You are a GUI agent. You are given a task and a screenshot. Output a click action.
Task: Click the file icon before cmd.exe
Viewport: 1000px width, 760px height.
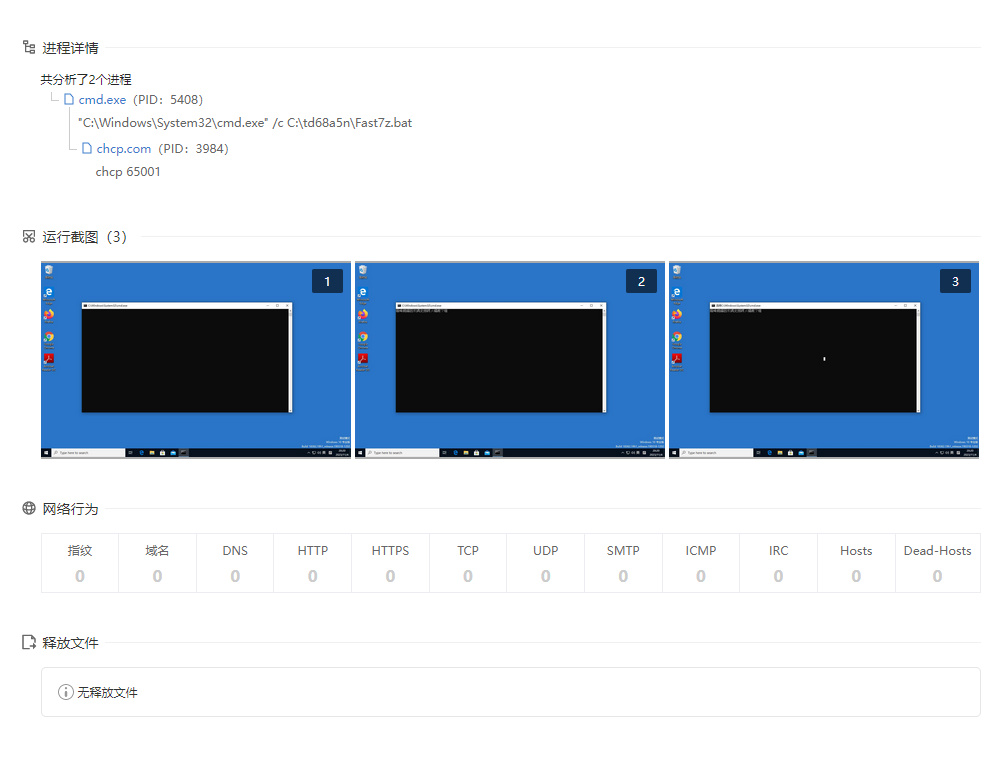coord(69,100)
